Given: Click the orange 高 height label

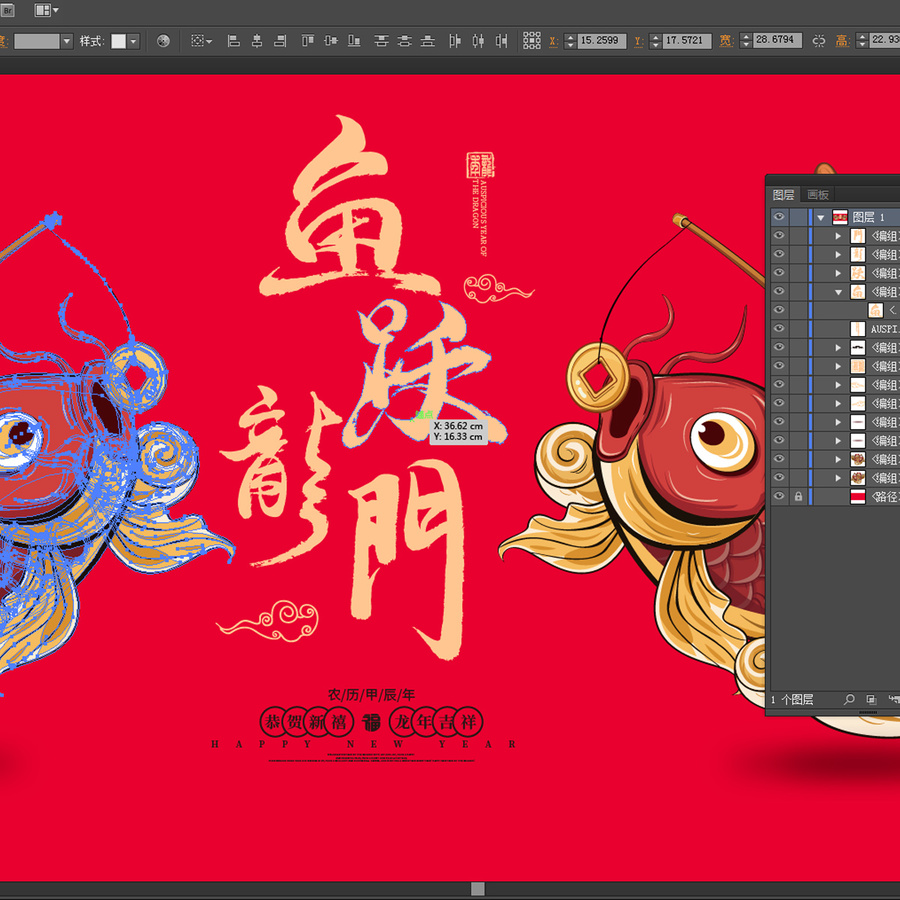Looking at the screenshot, I should (842, 41).
